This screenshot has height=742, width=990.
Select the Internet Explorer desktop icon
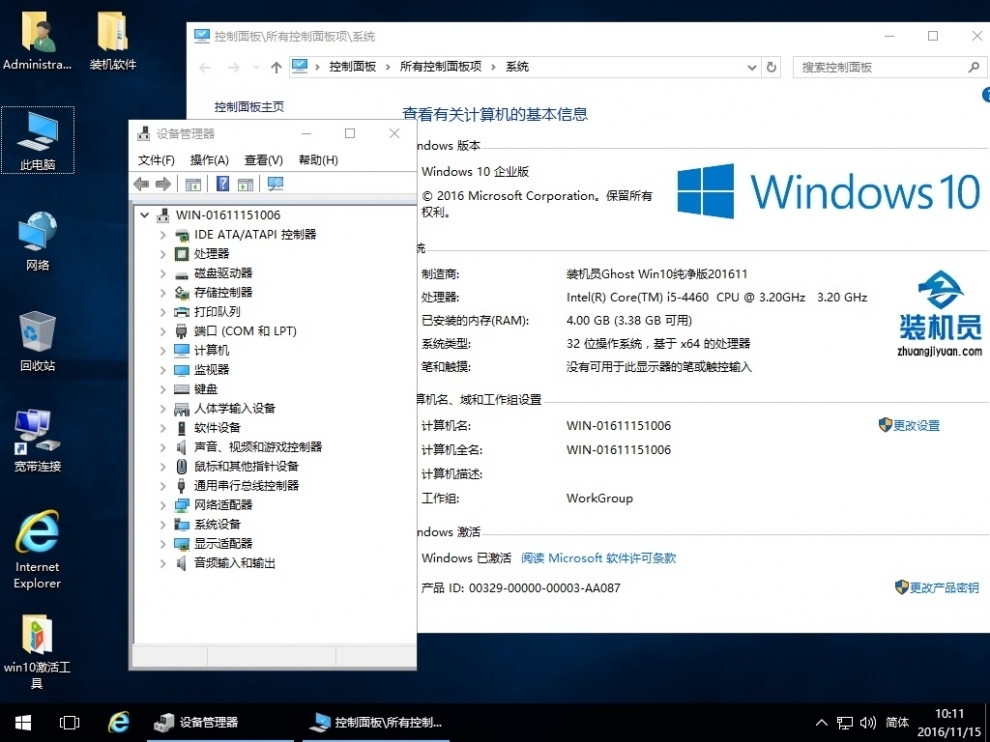pos(38,549)
